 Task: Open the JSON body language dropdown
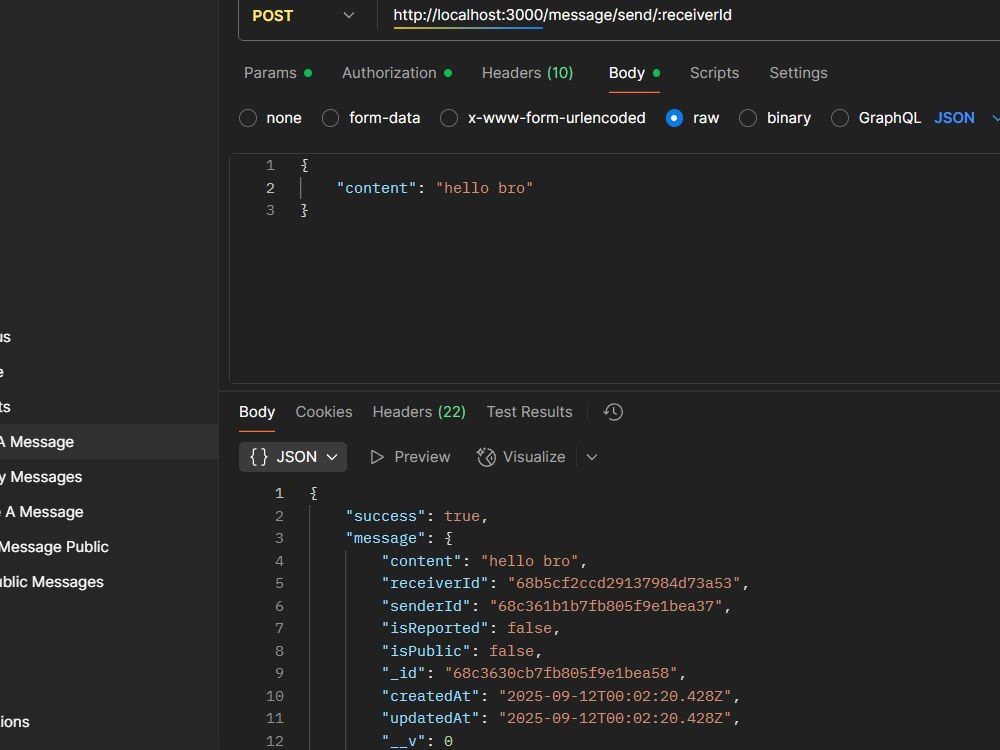966,118
